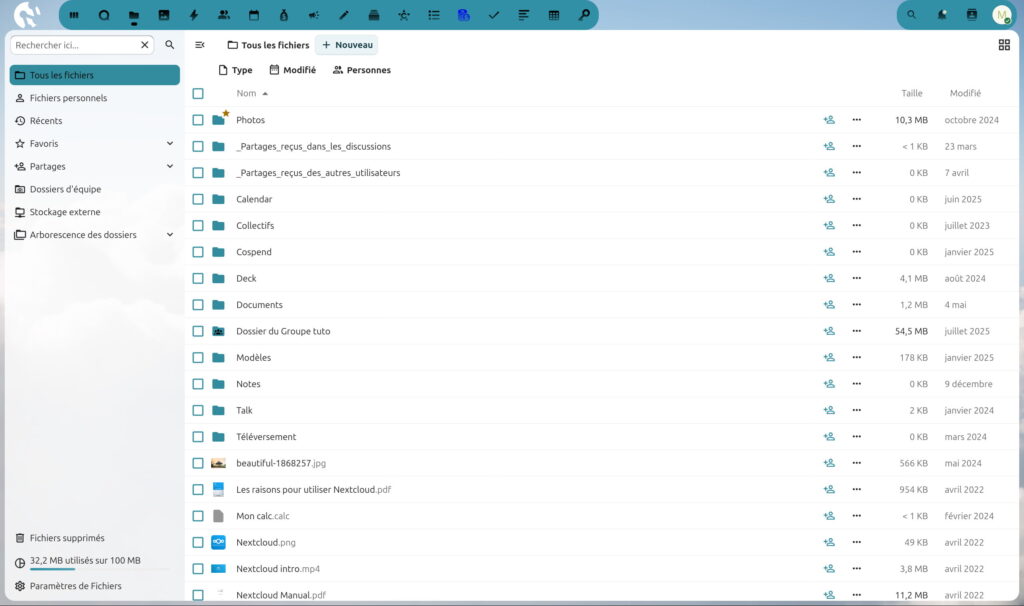
Task: Open the Notes pencil app in the top bar
Action: click(x=344, y=15)
